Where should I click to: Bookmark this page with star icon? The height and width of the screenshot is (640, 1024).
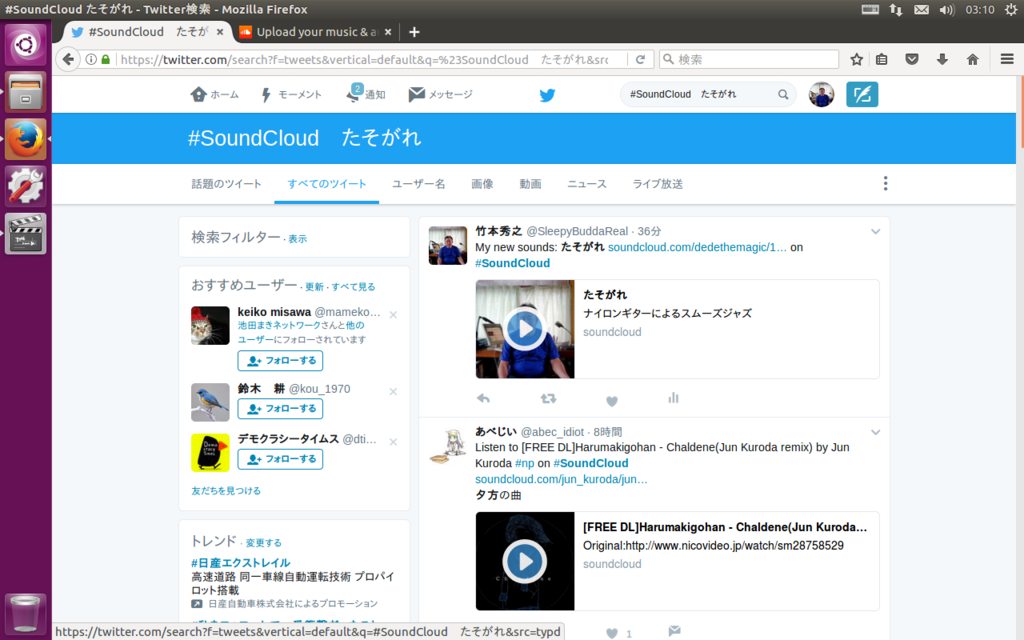tap(856, 59)
